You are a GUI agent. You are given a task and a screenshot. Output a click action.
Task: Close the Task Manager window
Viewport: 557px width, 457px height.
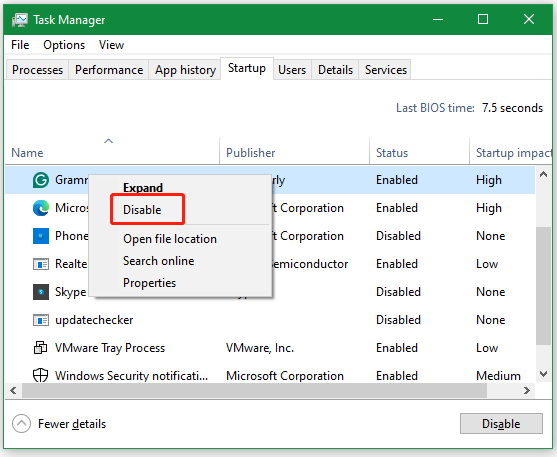529,19
